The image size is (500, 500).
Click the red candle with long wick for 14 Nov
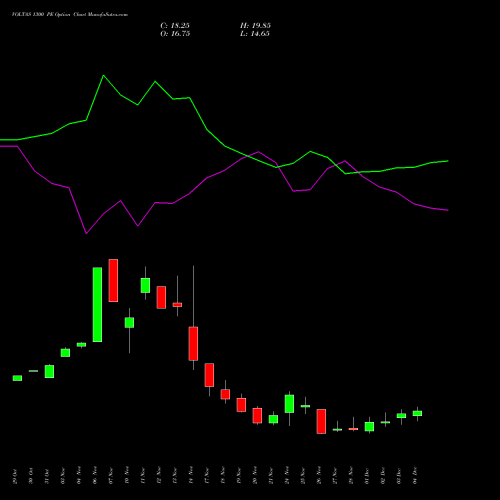193,343
